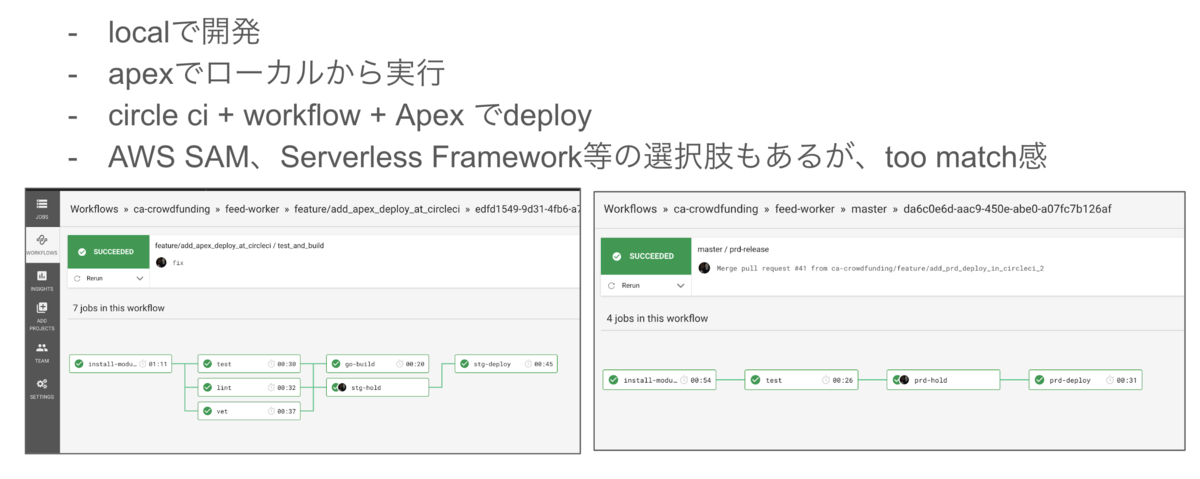The height and width of the screenshot is (479, 1200).
Task: Click the 00:32 duration on the lint job
Action: pyautogui.click(x=287, y=387)
